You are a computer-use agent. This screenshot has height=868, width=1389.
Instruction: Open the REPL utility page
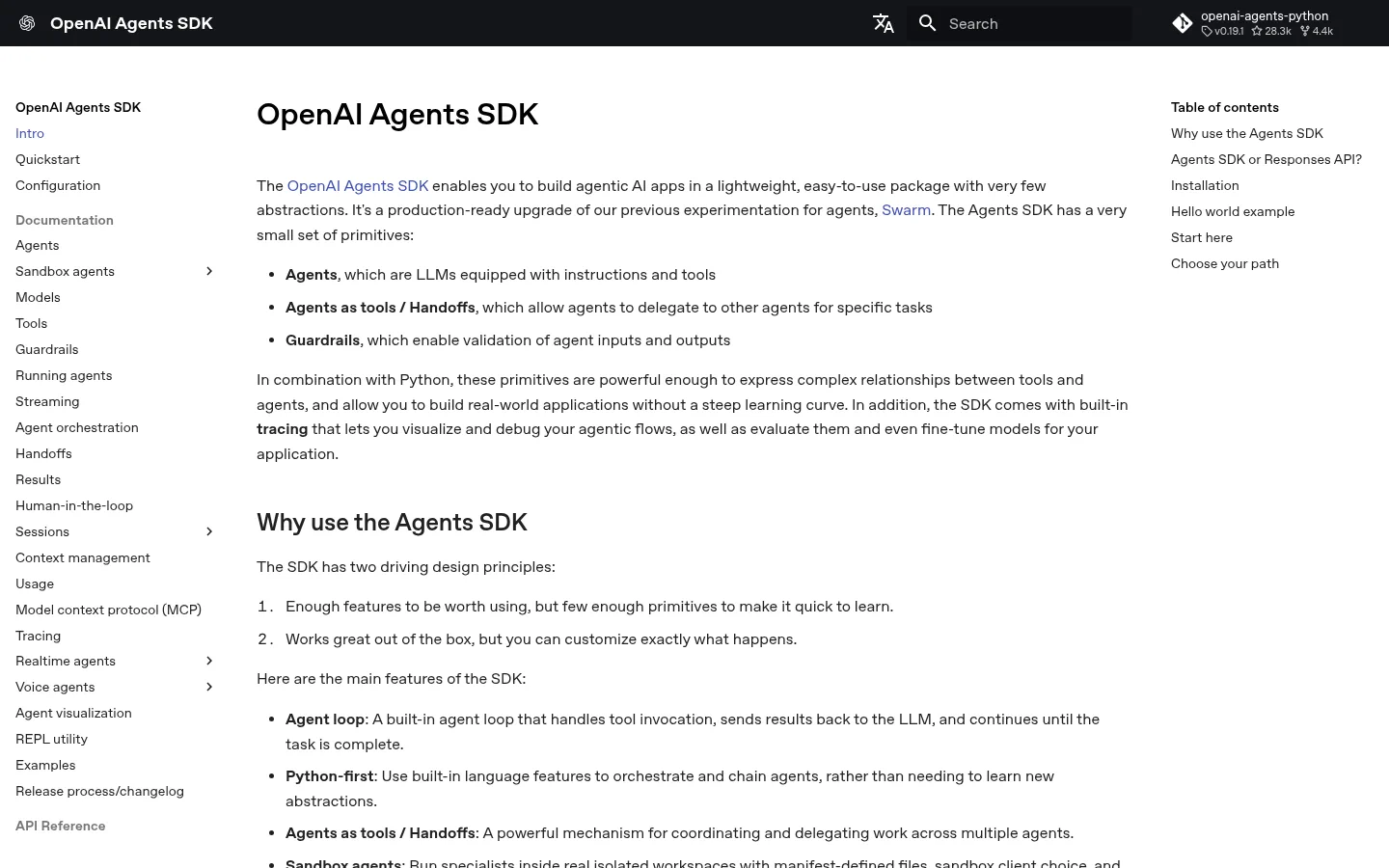[x=51, y=739]
